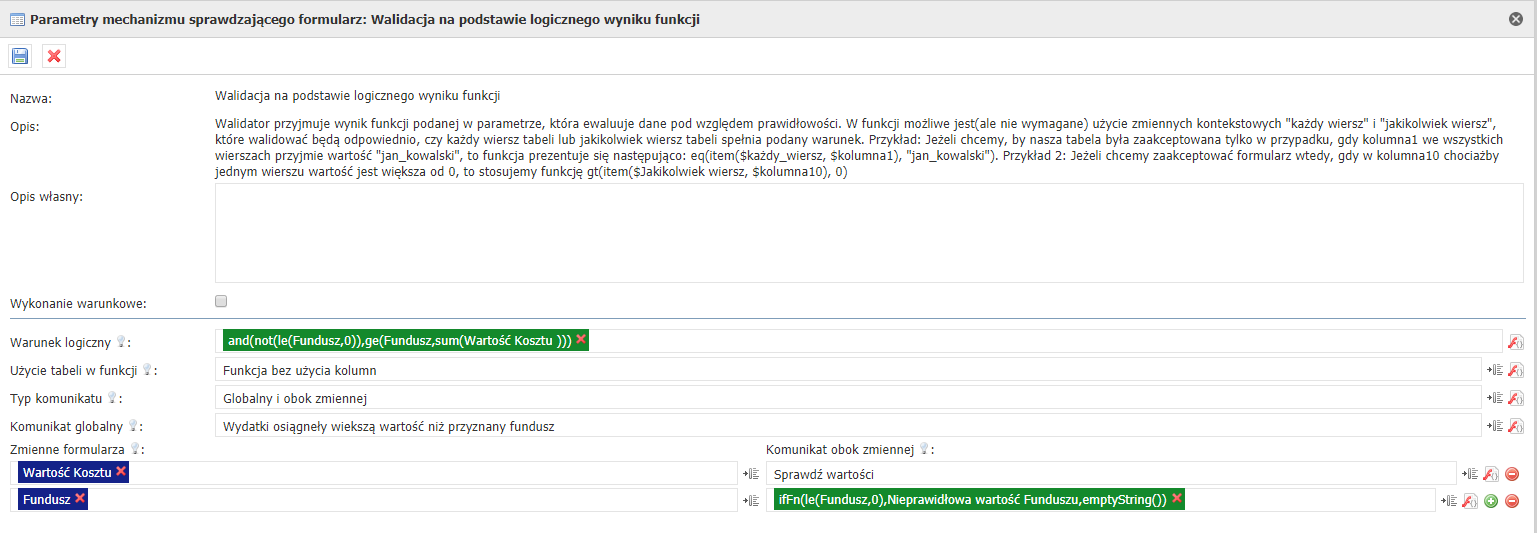The image size is (1537, 533).
Task: Click the green plus add row icon
Action: point(1491,501)
